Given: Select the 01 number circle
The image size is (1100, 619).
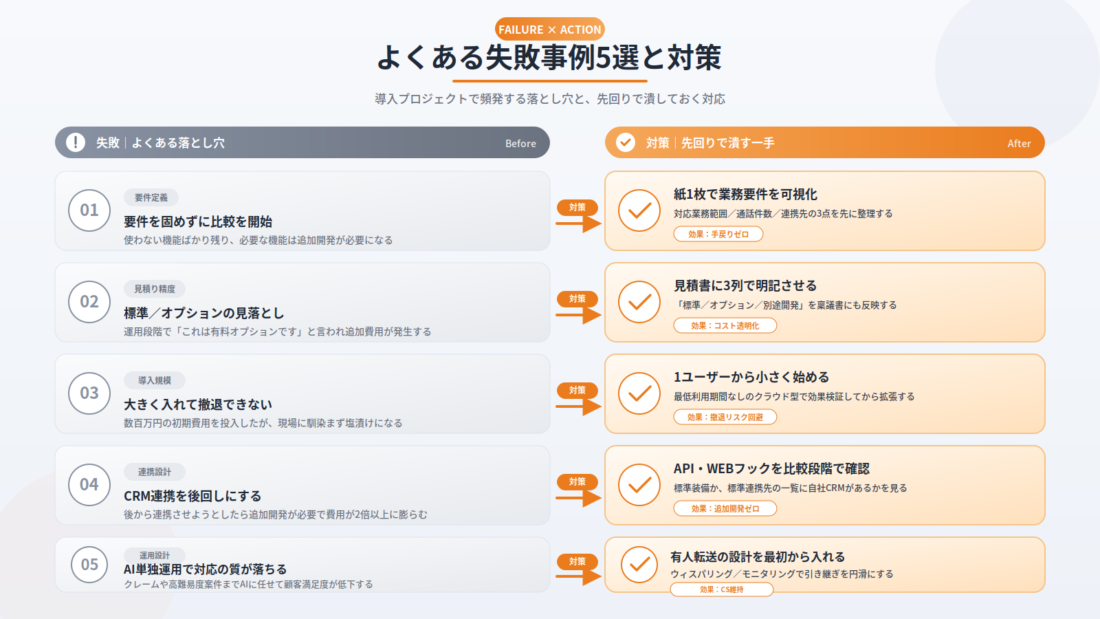Looking at the screenshot, I should point(89,210).
